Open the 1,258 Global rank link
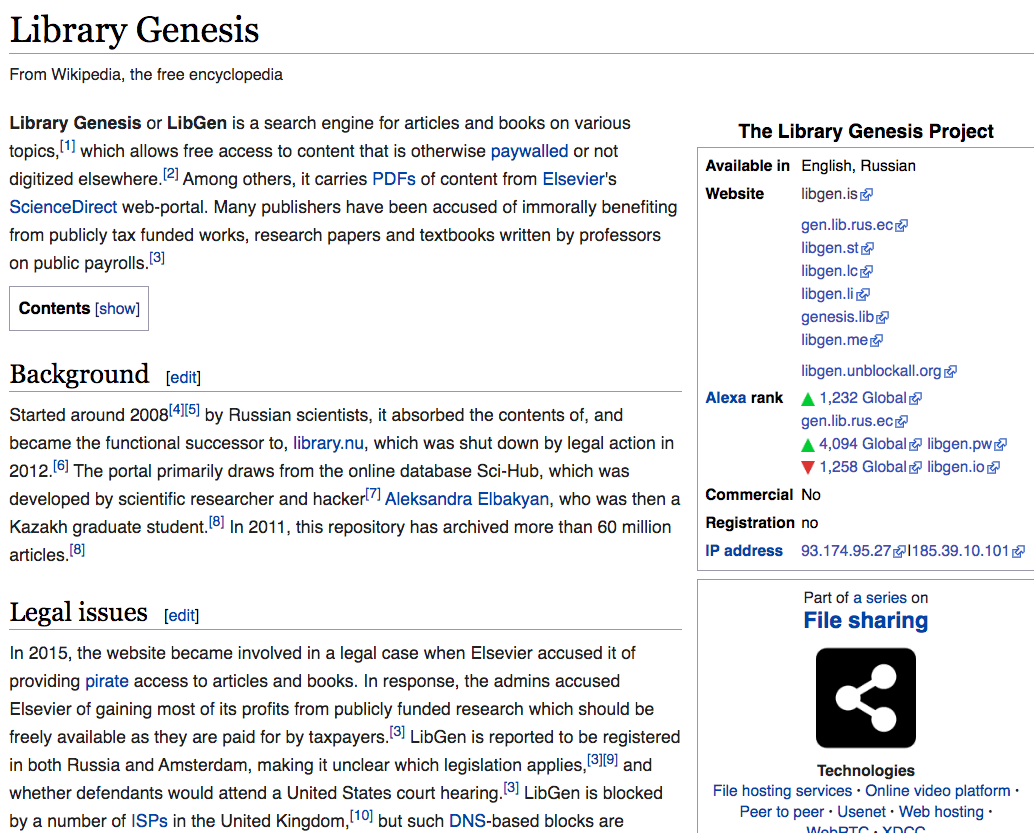Image resolution: width=1034 pixels, height=833 pixels. pos(863,467)
